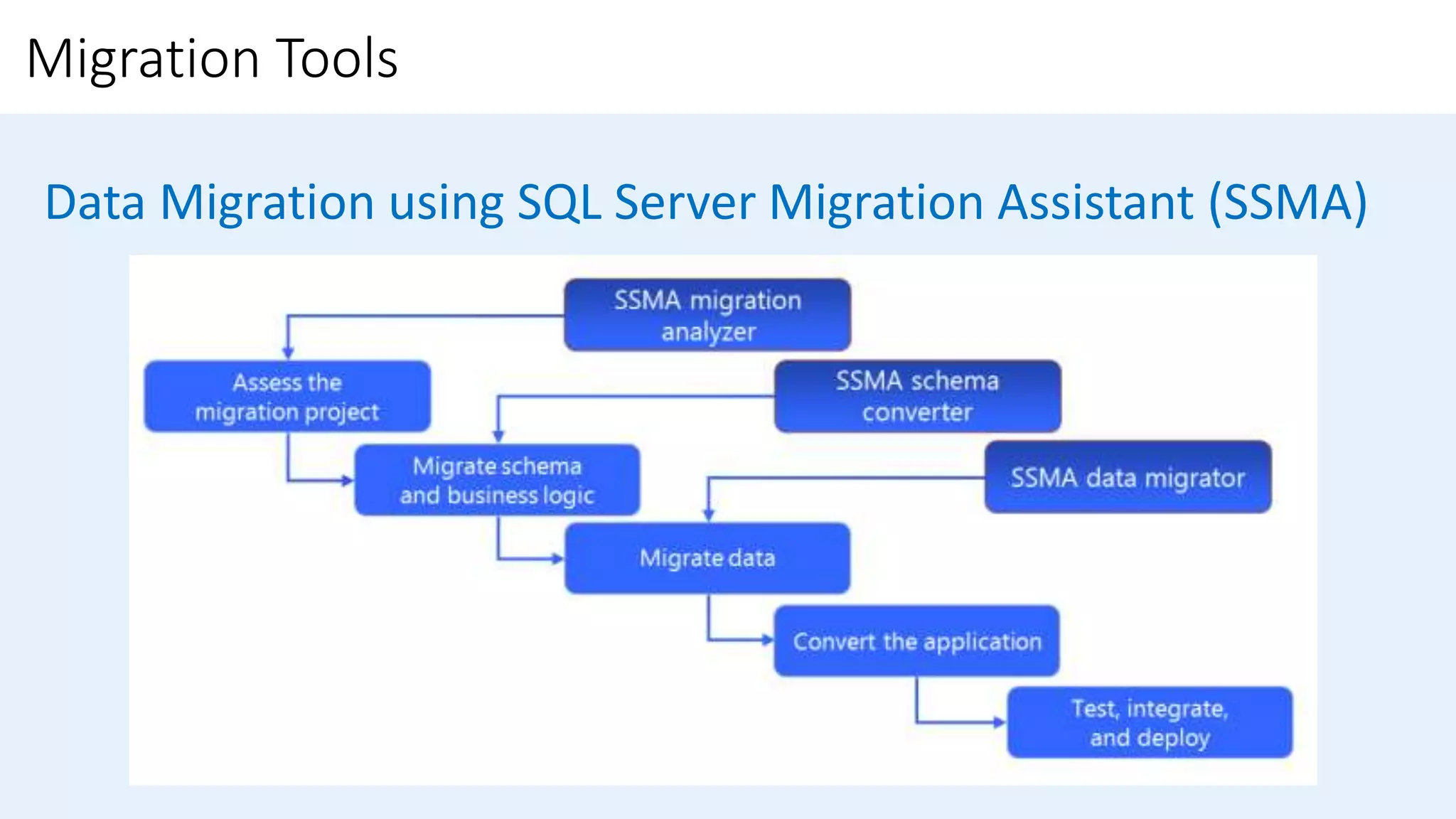Click the 'Convert the application' box
Viewport: 1456px width, 819px height.
[916, 641]
